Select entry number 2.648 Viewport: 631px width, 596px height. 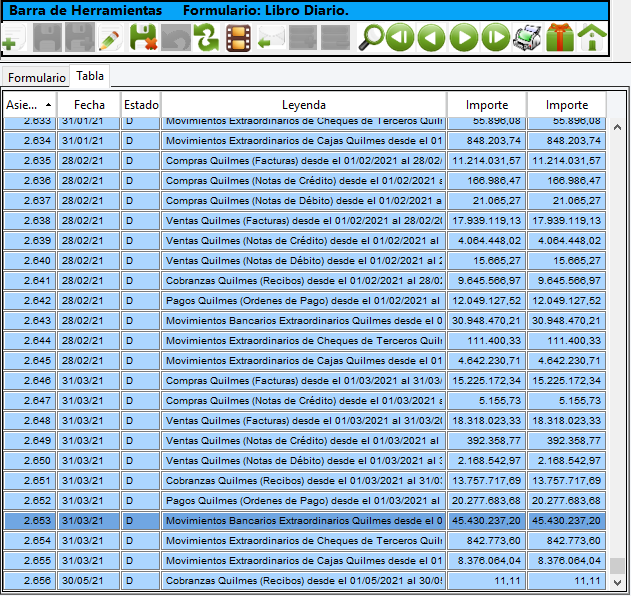click(29, 421)
